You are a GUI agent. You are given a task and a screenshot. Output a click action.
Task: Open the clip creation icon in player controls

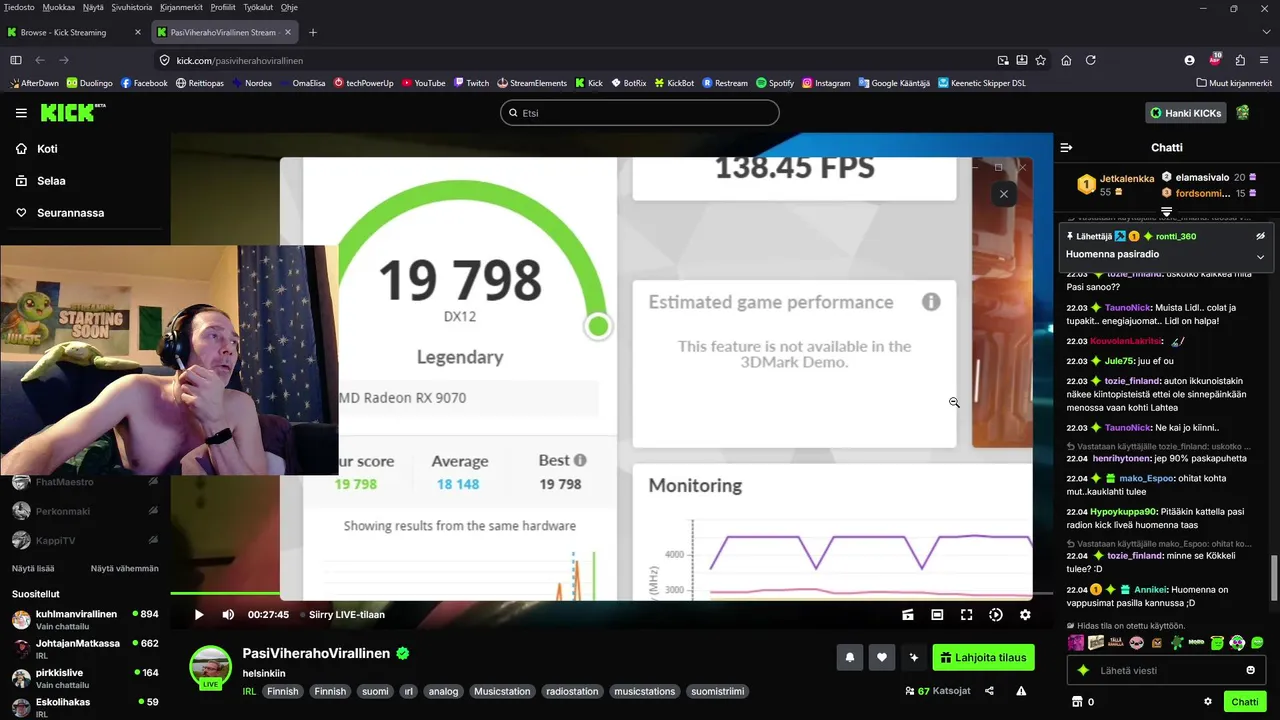908,615
